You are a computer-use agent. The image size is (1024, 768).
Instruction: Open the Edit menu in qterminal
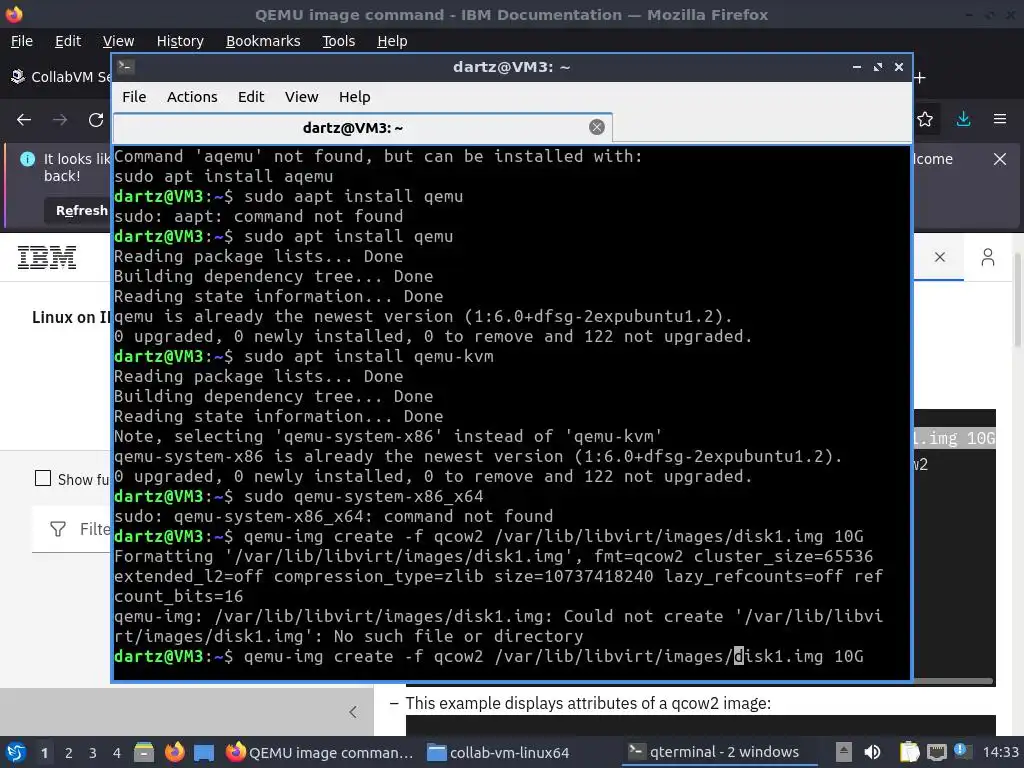[x=251, y=97]
